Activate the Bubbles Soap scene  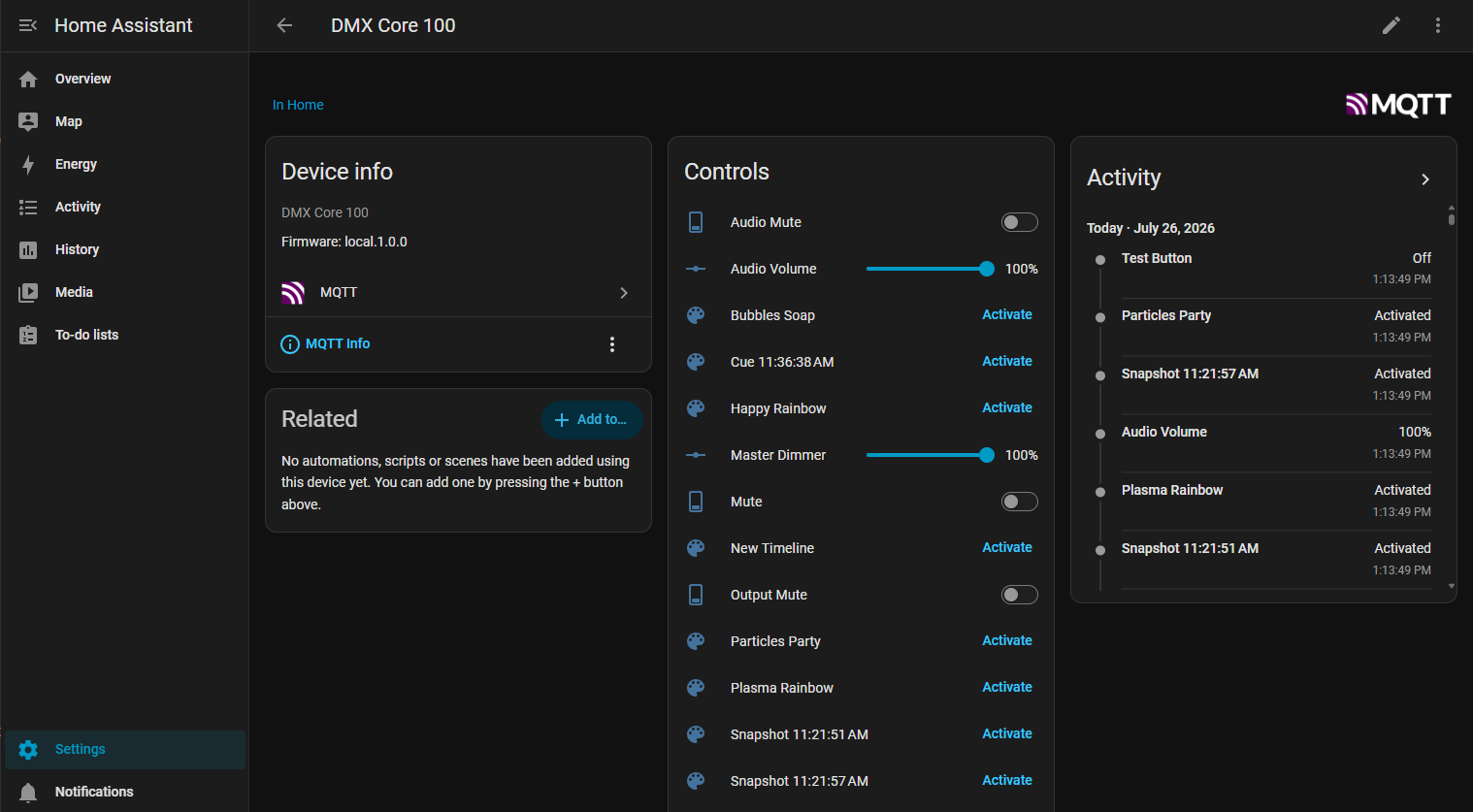[1007, 314]
